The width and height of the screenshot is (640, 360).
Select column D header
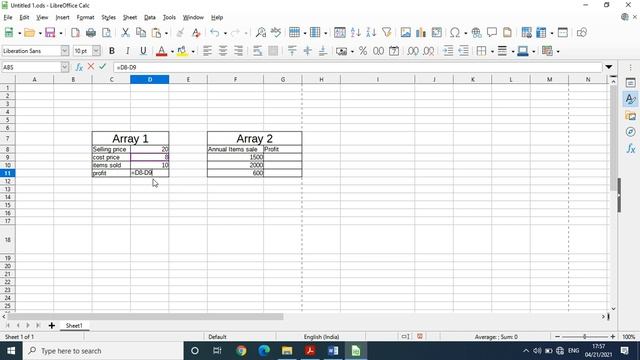tap(149, 79)
